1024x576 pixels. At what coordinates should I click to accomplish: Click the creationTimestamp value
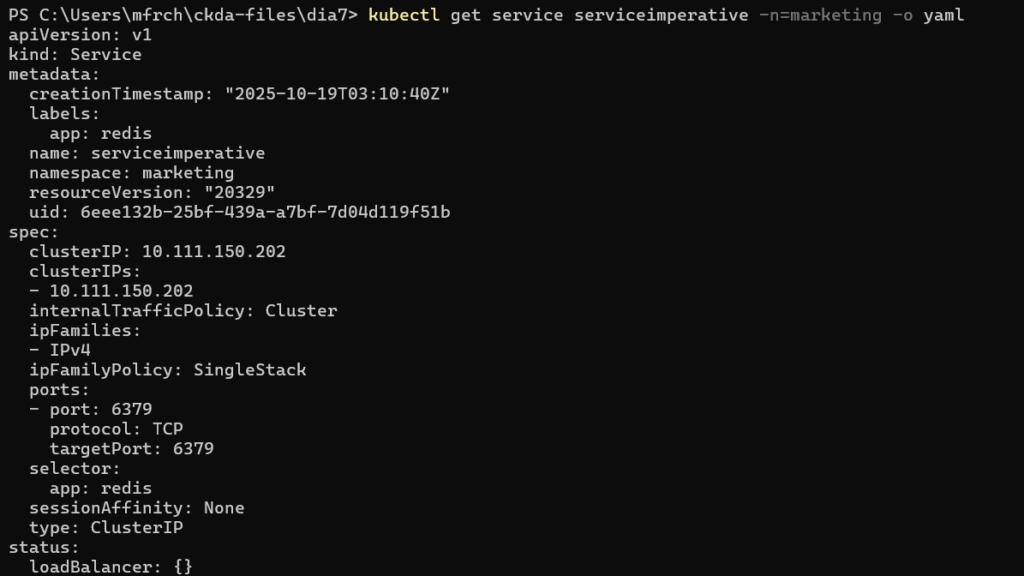pos(337,94)
